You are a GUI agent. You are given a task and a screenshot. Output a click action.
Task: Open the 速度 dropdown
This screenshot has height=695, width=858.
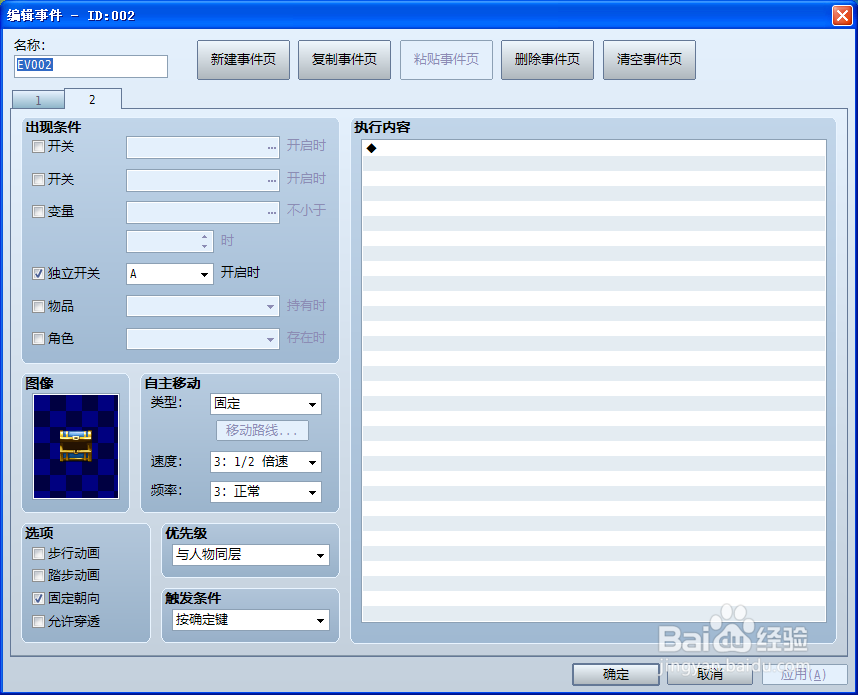(265, 462)
